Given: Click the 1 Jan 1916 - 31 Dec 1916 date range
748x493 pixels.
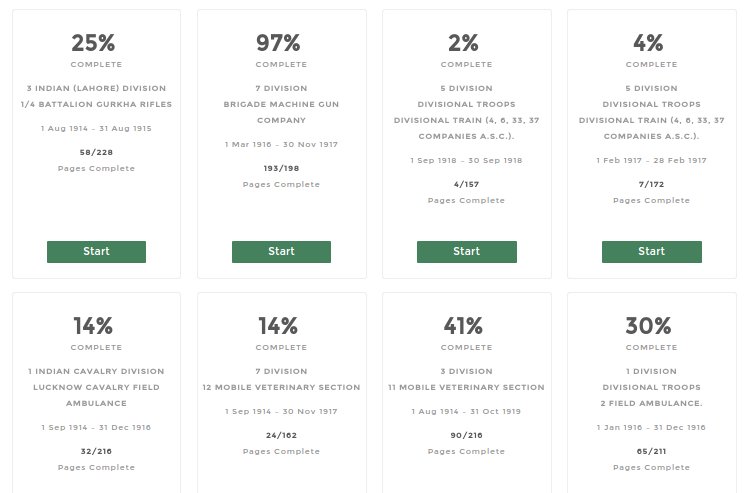Looking at the screenshot, I should pos(651,427).
